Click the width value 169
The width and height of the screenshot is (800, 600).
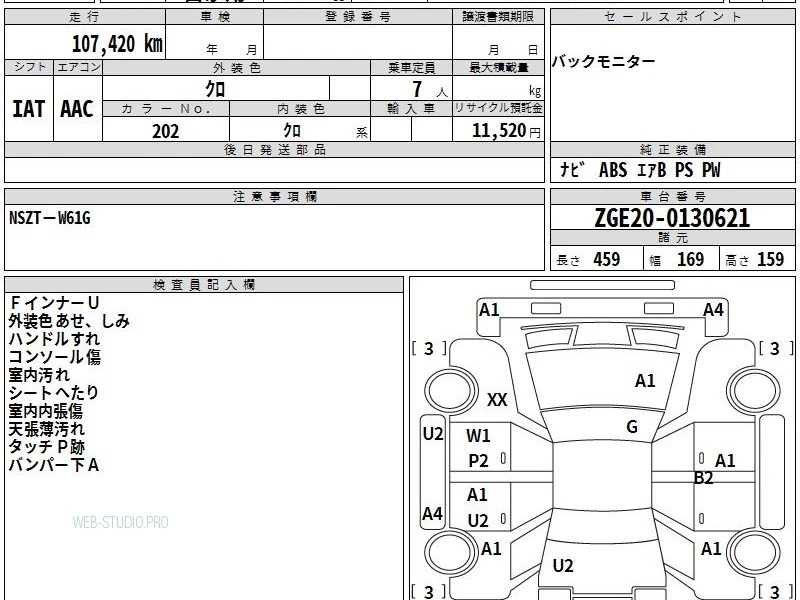(x=690, y=259)
